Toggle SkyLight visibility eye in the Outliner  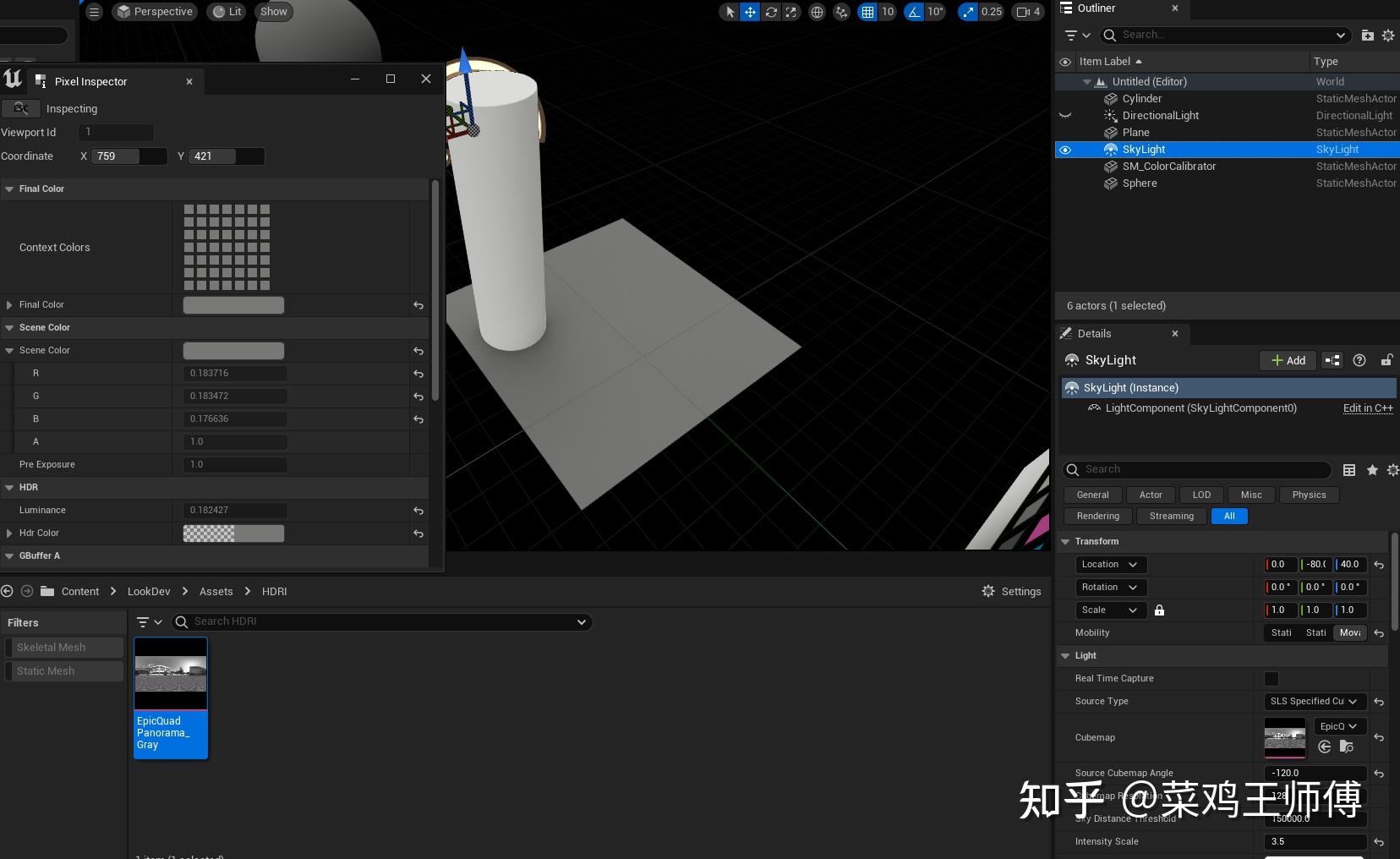1066,150
